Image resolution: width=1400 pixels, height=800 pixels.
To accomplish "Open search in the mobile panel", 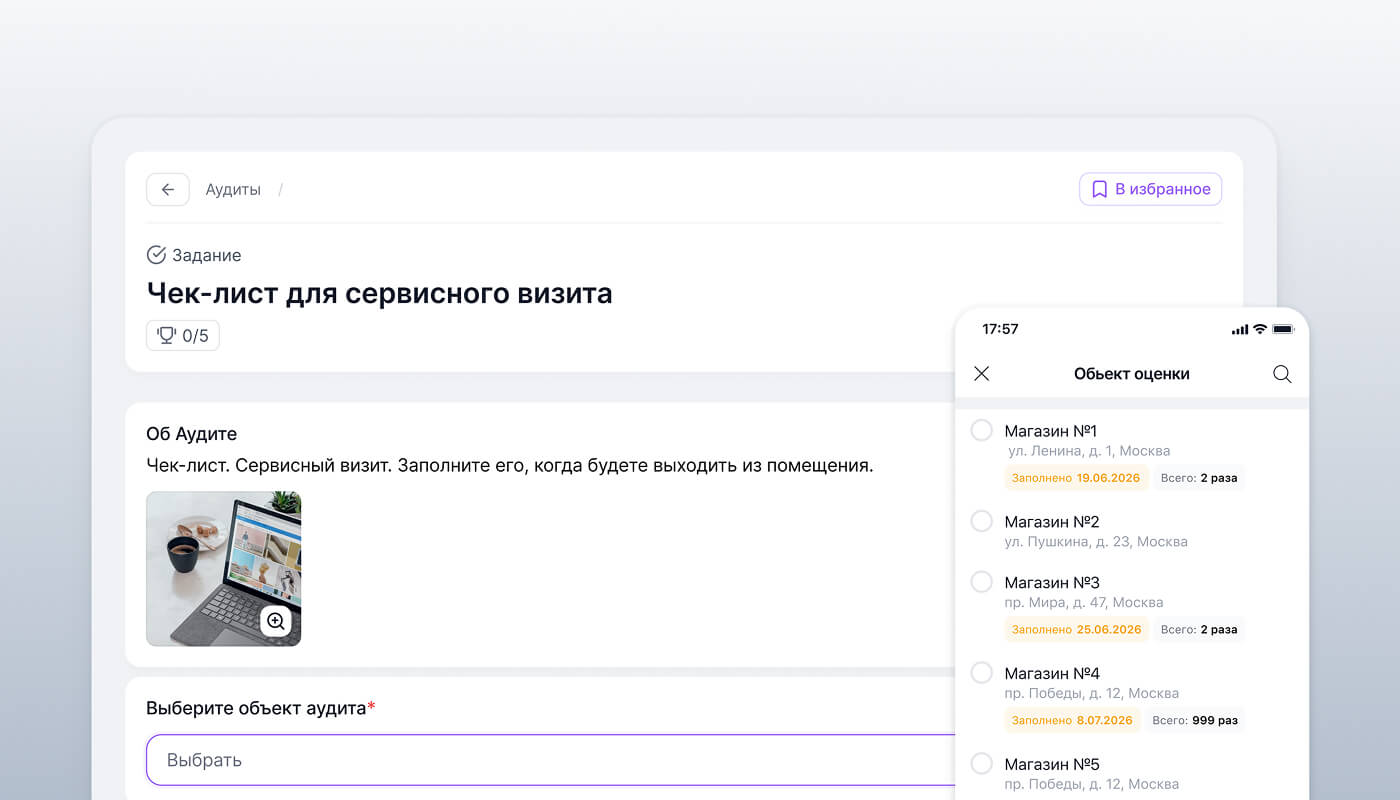I will coord(1282,374).
